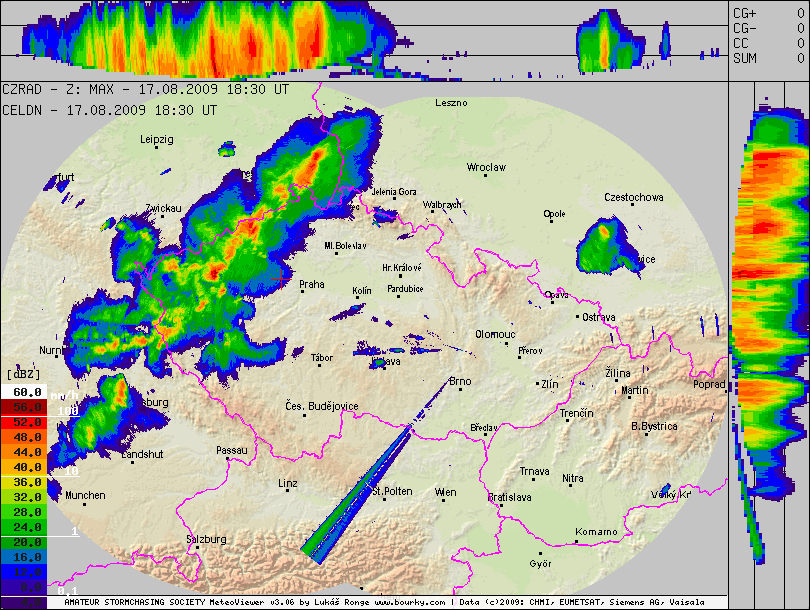The height and width of the screenshot is (610, 810).
Task: Click the B.Bystrica city label
Action: pyautogui.click(x=655, y=426)
